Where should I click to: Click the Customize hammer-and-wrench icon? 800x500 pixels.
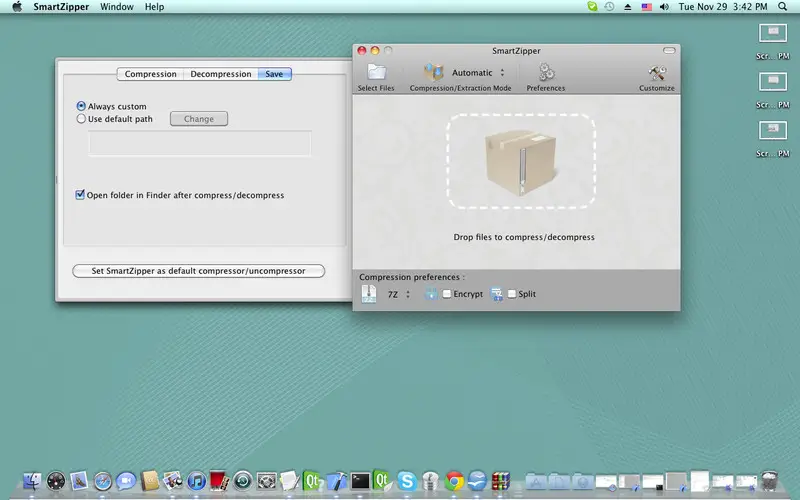[657, 73]
